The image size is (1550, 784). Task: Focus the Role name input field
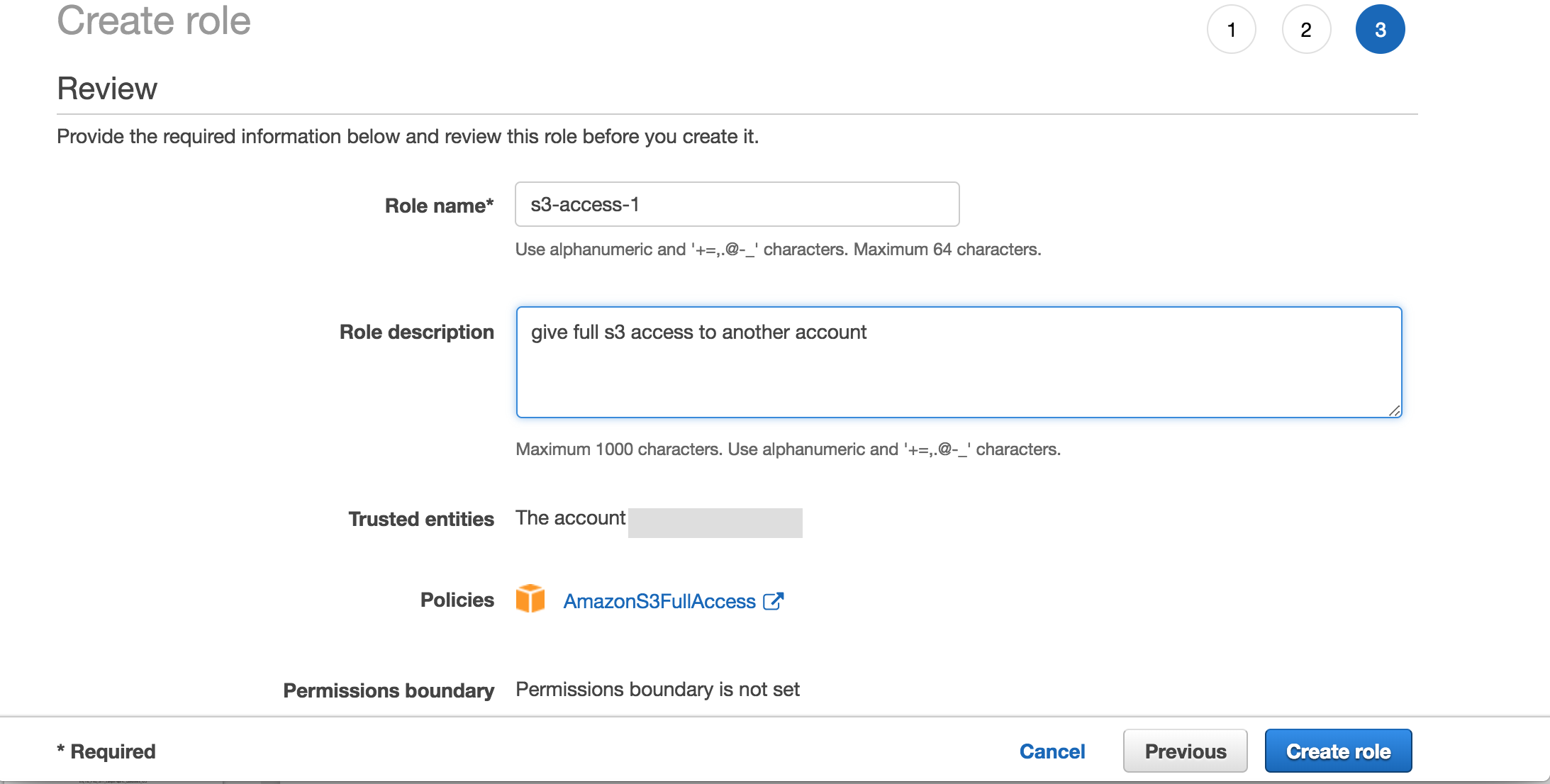click(737, 204)
